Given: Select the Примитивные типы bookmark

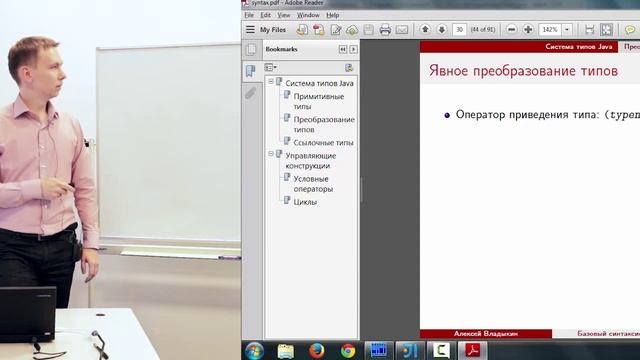Looking at the screenshot, I should 318,101.
